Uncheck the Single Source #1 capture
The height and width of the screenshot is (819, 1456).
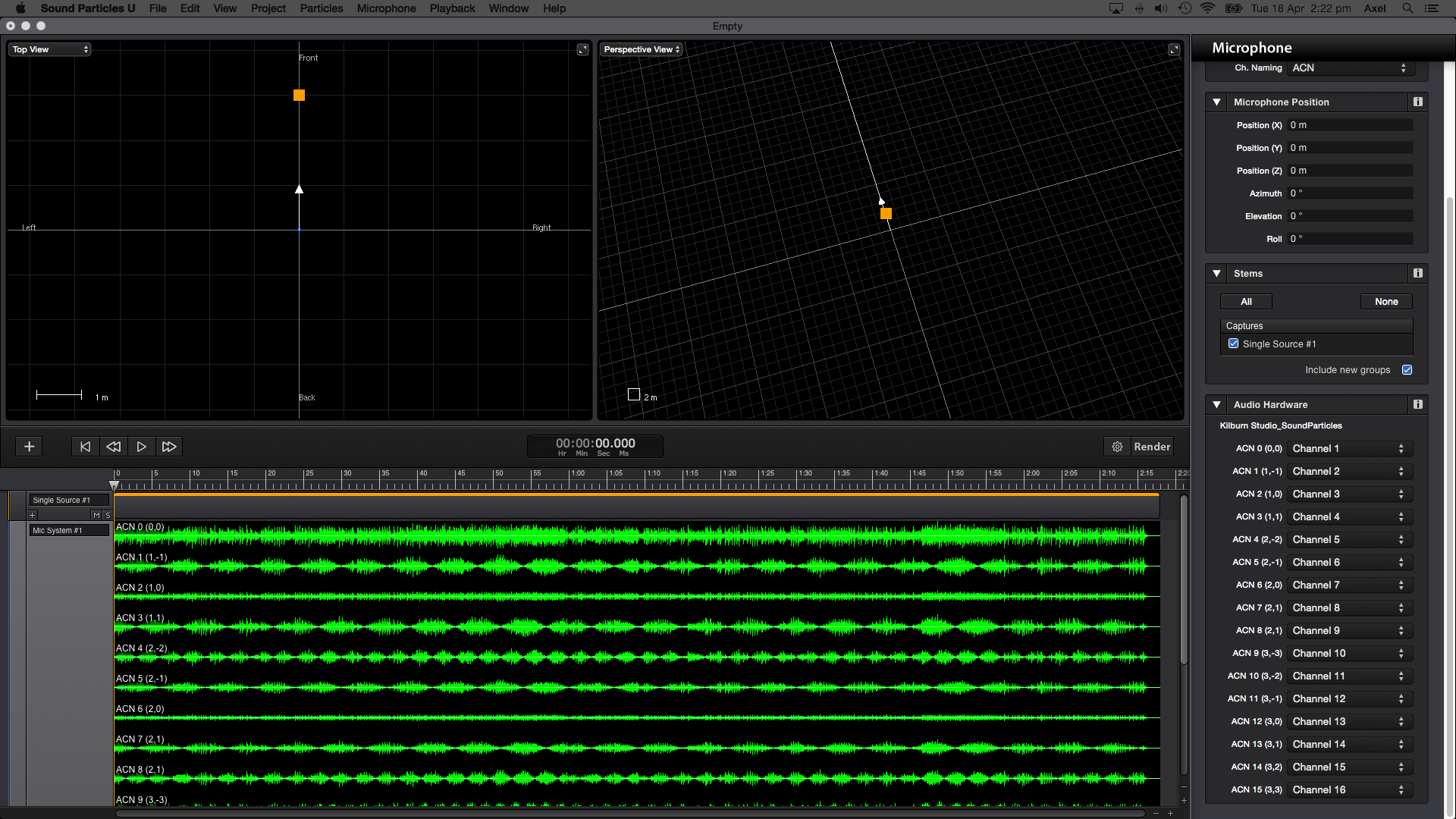[1233, 344]
